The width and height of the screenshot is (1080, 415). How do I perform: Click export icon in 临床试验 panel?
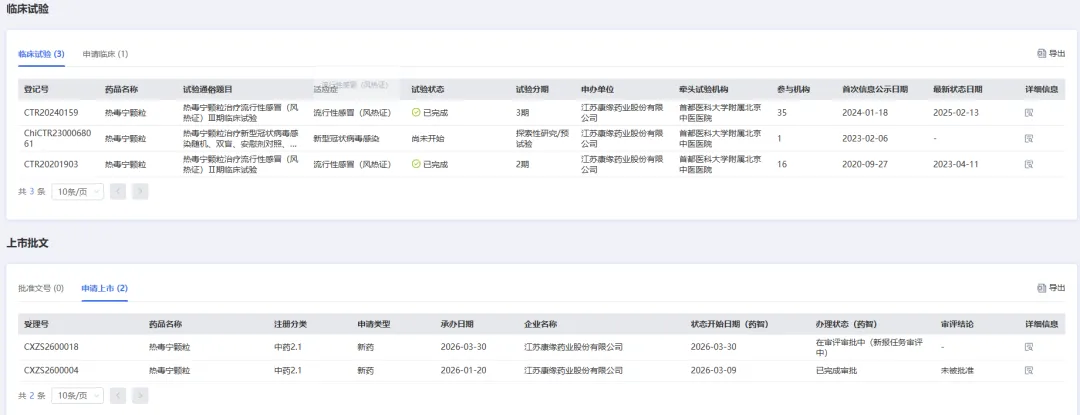click(x=1051, y=54)
